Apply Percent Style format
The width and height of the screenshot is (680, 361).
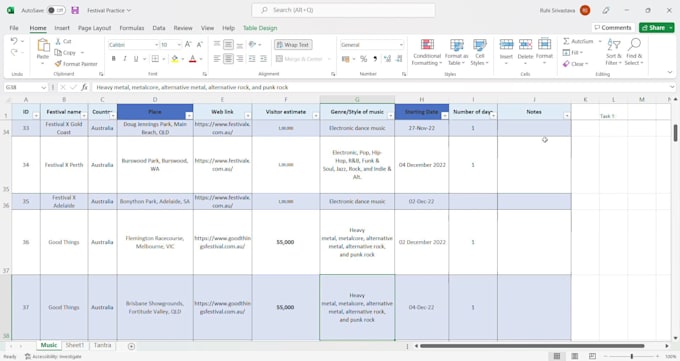363,59
